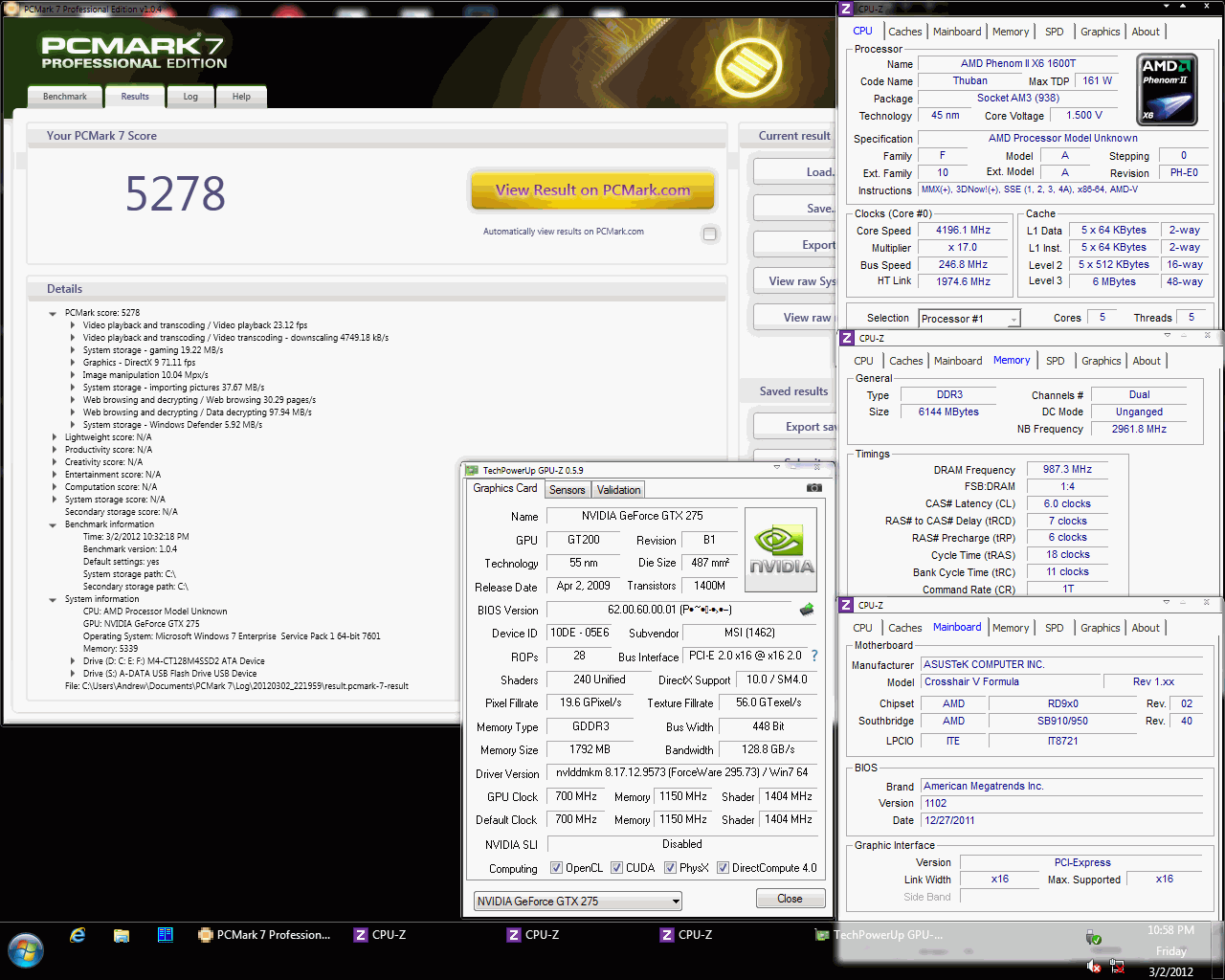The width and height of the screenshot is (1225, 980).
Task: Expand the Lightweight score: N/A node
Action: [x=54, y=437]
